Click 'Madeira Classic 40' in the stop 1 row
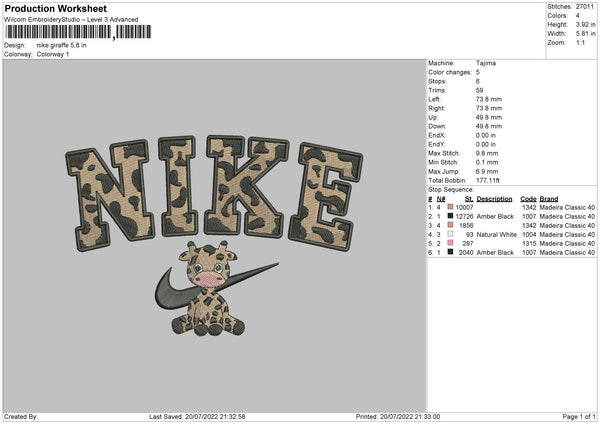This screenshot has height=424, width=600. point(567,207)
